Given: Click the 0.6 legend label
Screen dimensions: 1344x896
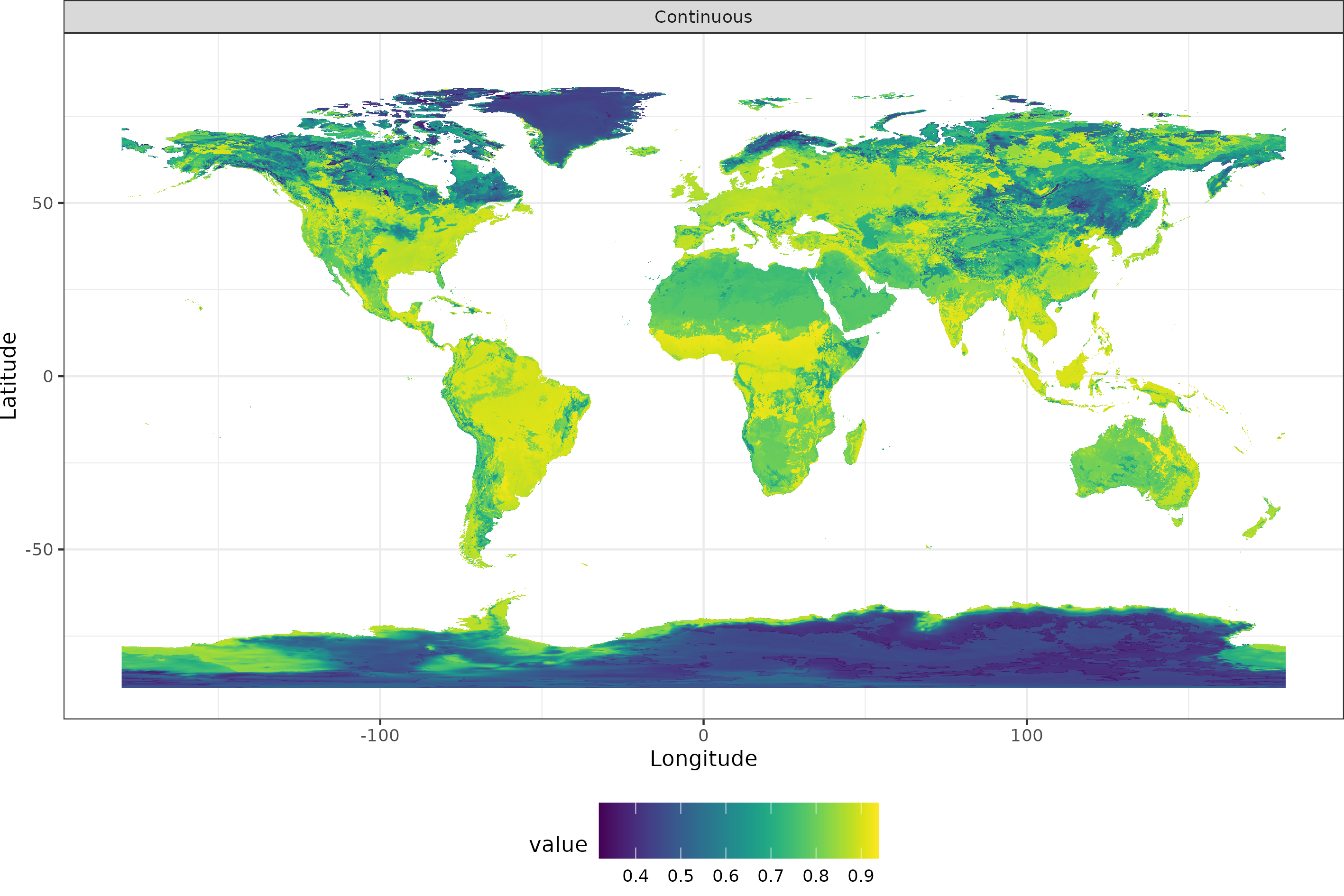Looking at the screenshot, I should (726, 876).
